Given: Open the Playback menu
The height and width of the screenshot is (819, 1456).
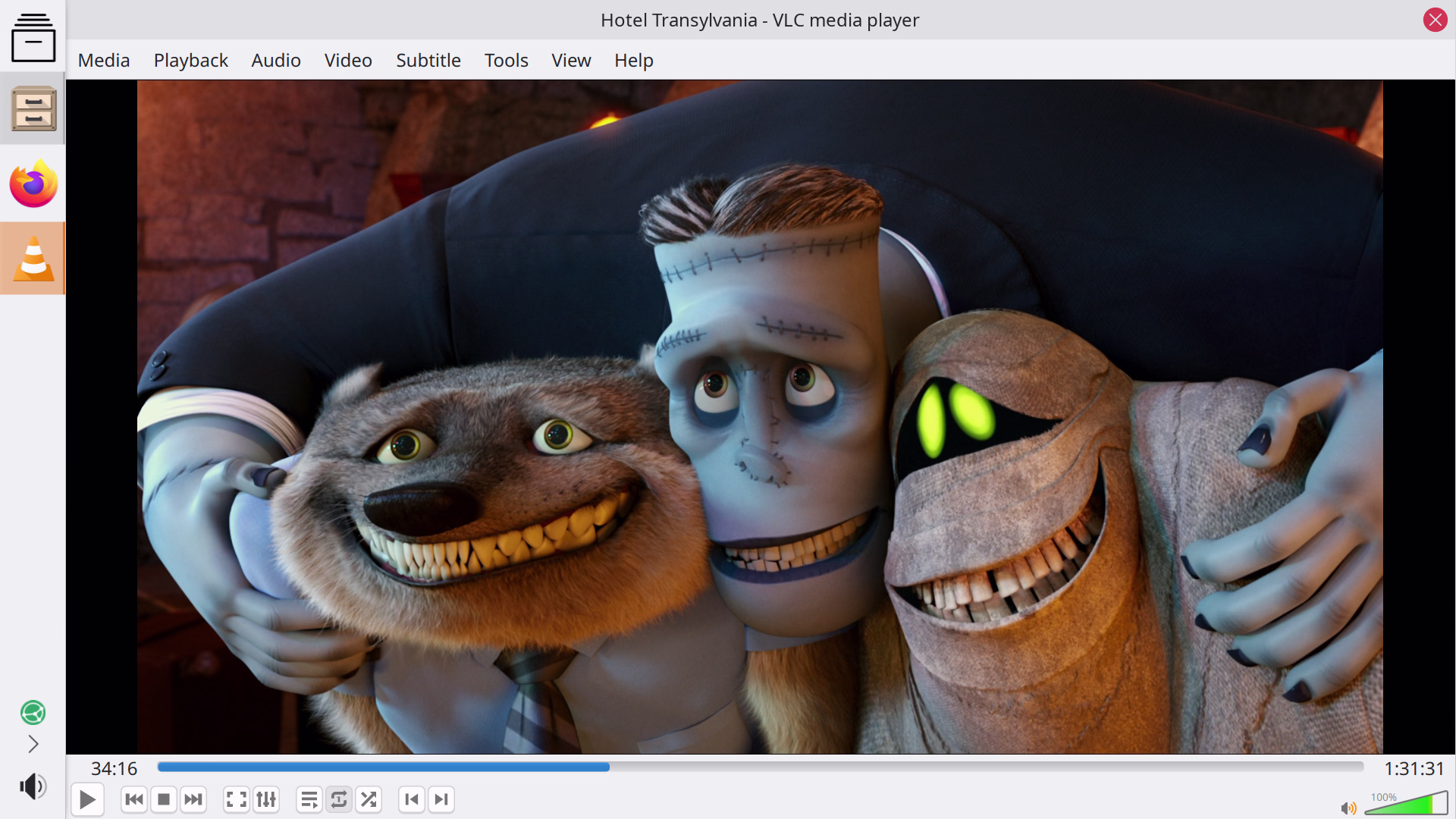Looking at the screenshot, I should pos(191,60).
